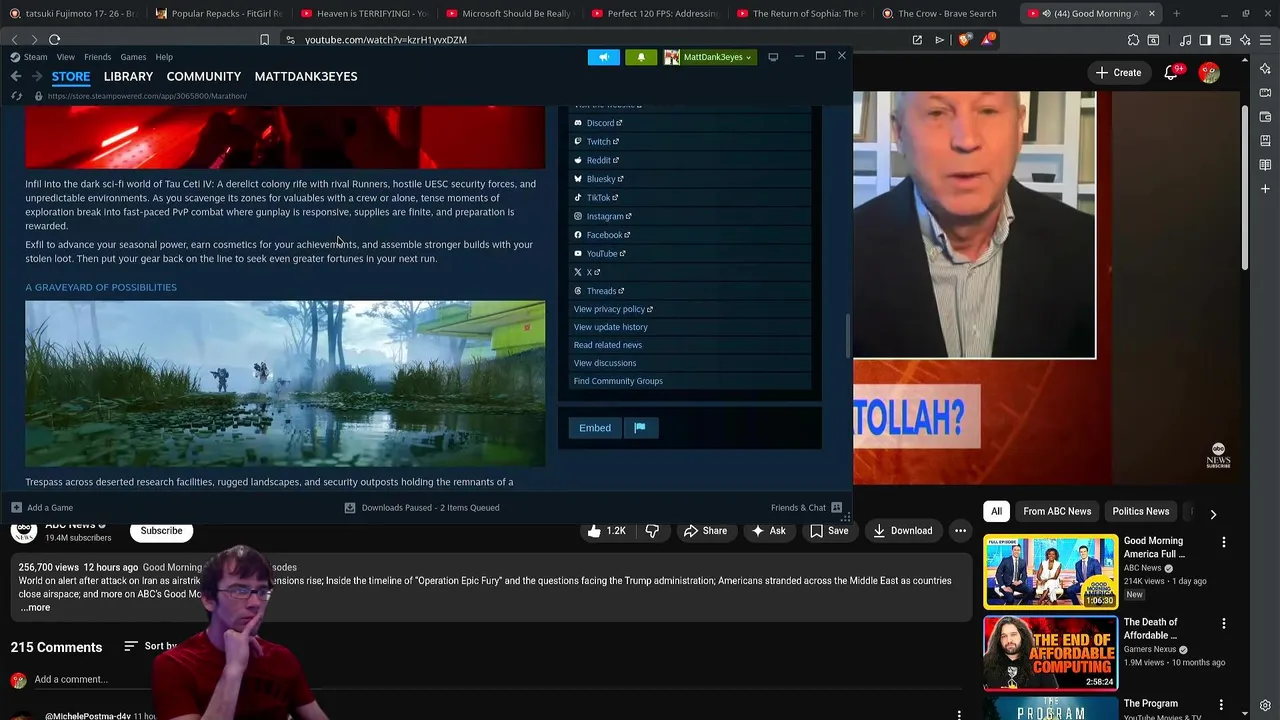Switch to Steam COMMUNITY tab
Screen dimensions: 1280x720
(204, 76)
